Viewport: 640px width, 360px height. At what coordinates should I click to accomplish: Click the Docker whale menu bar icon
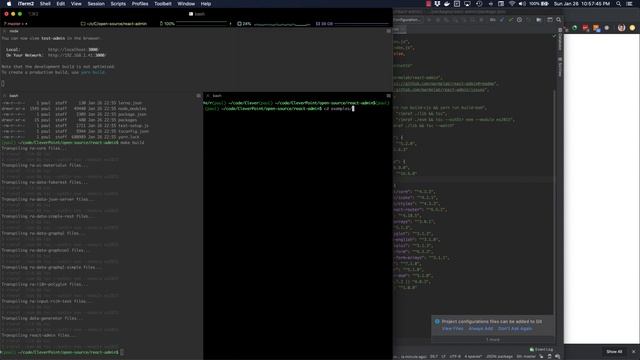[x=447, y=4]
